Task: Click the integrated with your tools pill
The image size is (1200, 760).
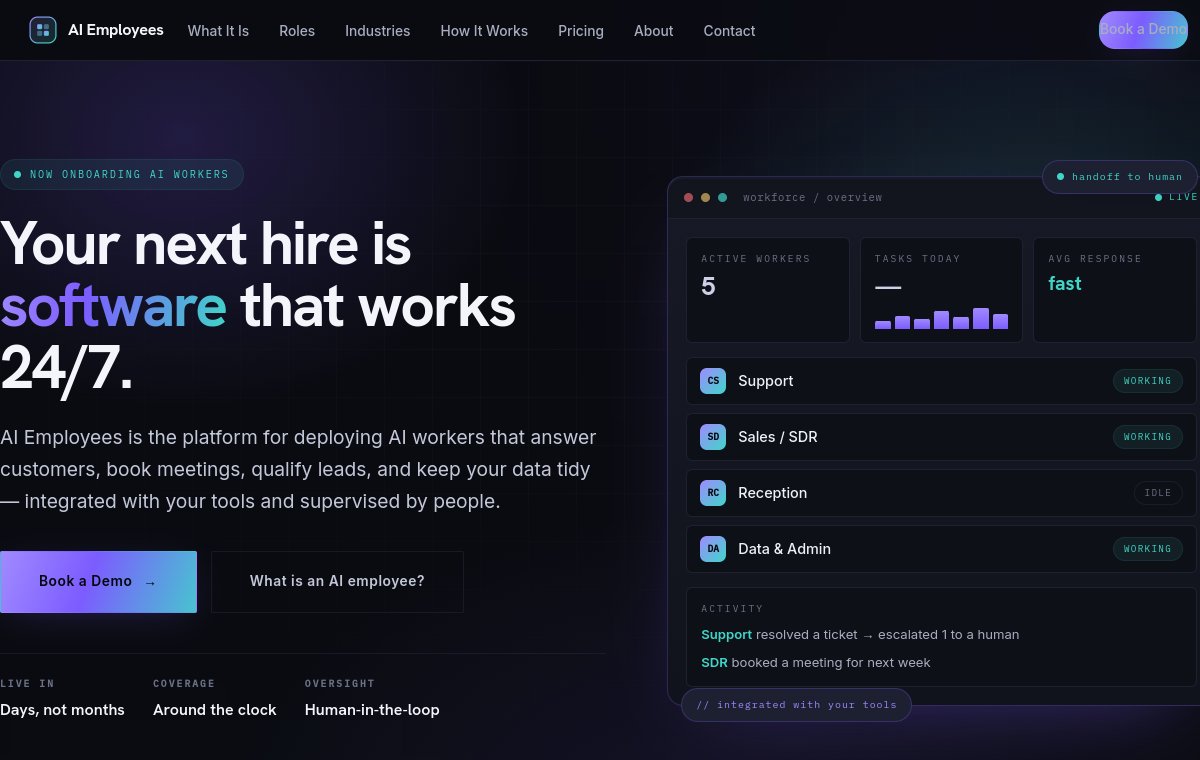Action: (x=796, y=705)
